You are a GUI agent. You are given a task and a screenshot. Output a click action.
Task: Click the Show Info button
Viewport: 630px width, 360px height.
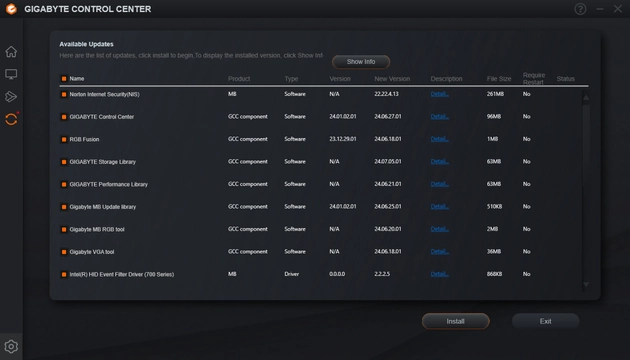361,62
